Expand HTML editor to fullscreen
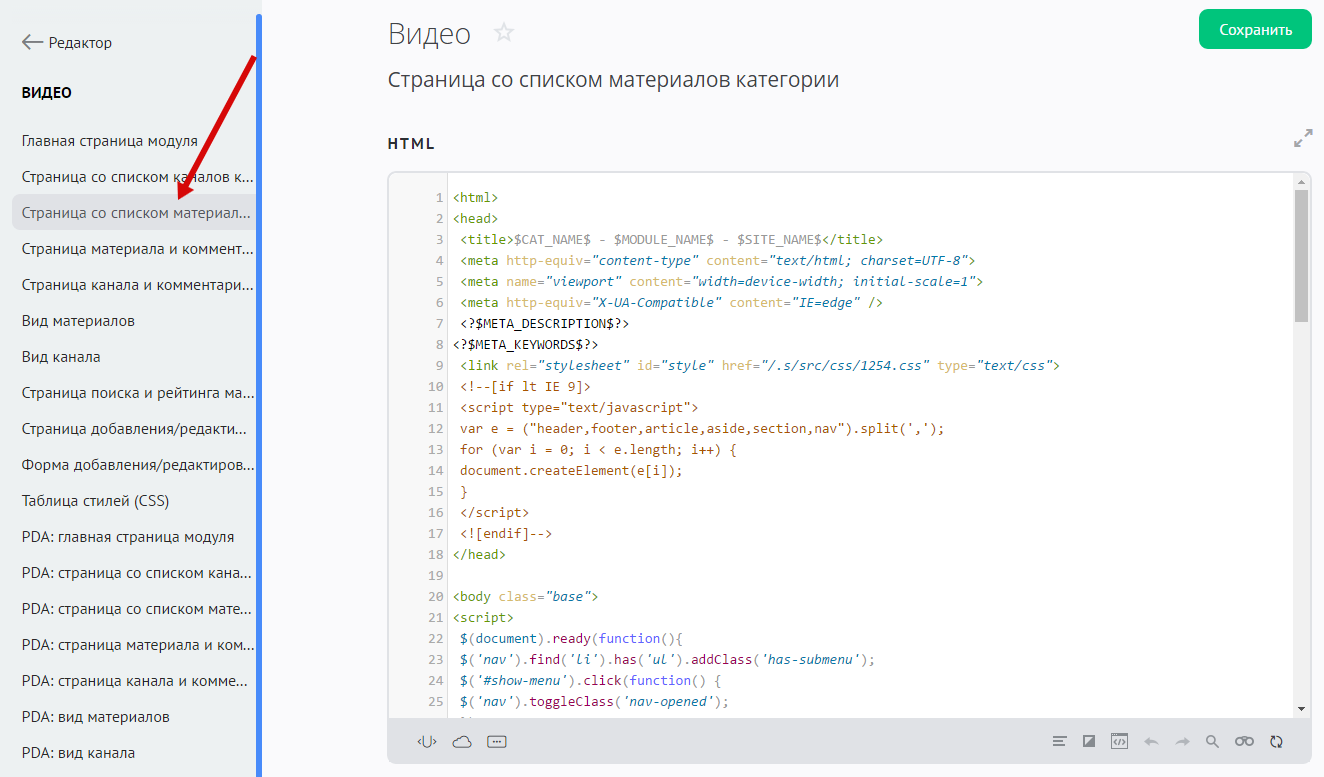Viewport: 1324px width, 777px height. tap(1302, 139)
